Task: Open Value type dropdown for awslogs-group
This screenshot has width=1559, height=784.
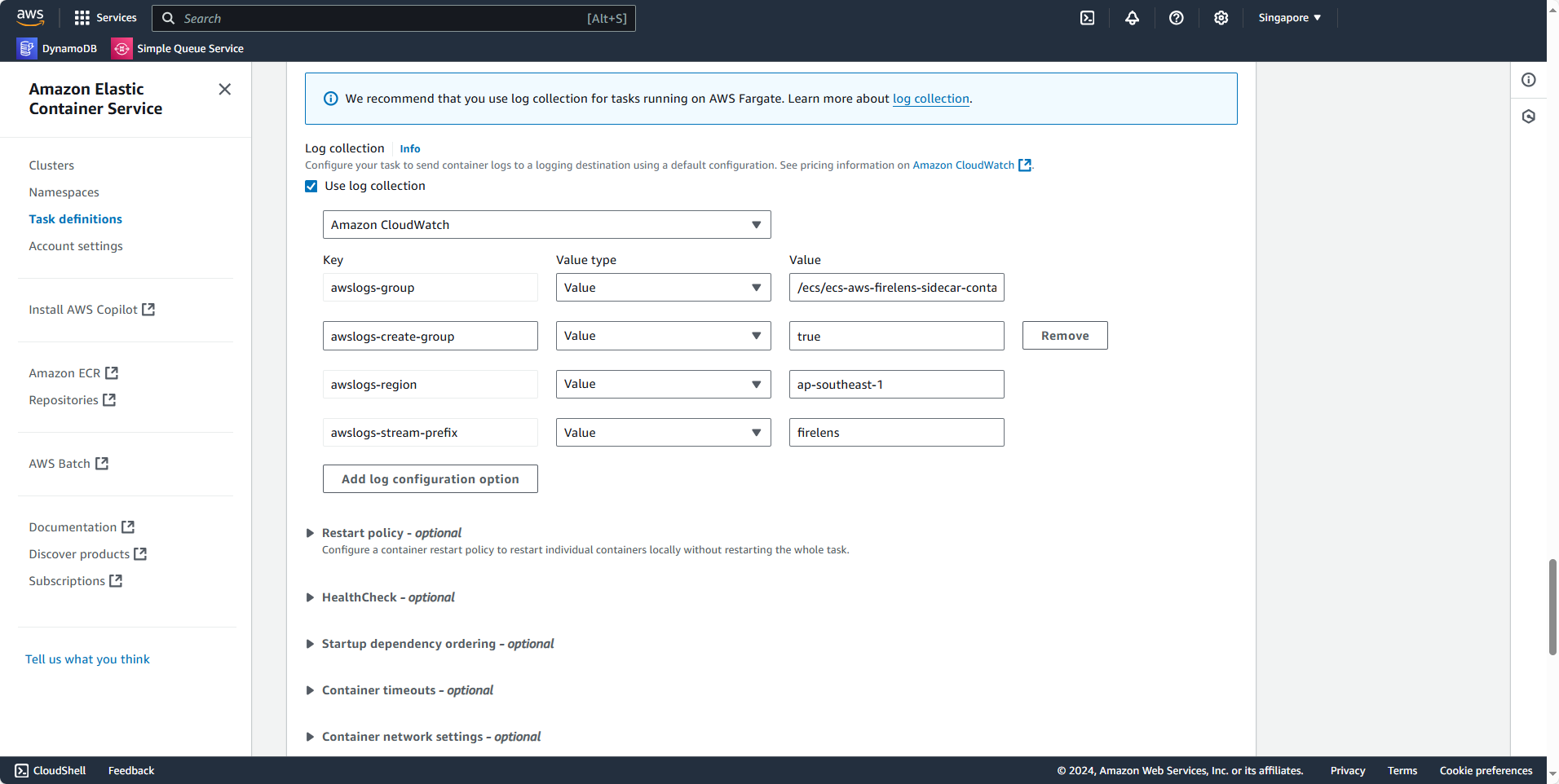Action: [664, 288]
